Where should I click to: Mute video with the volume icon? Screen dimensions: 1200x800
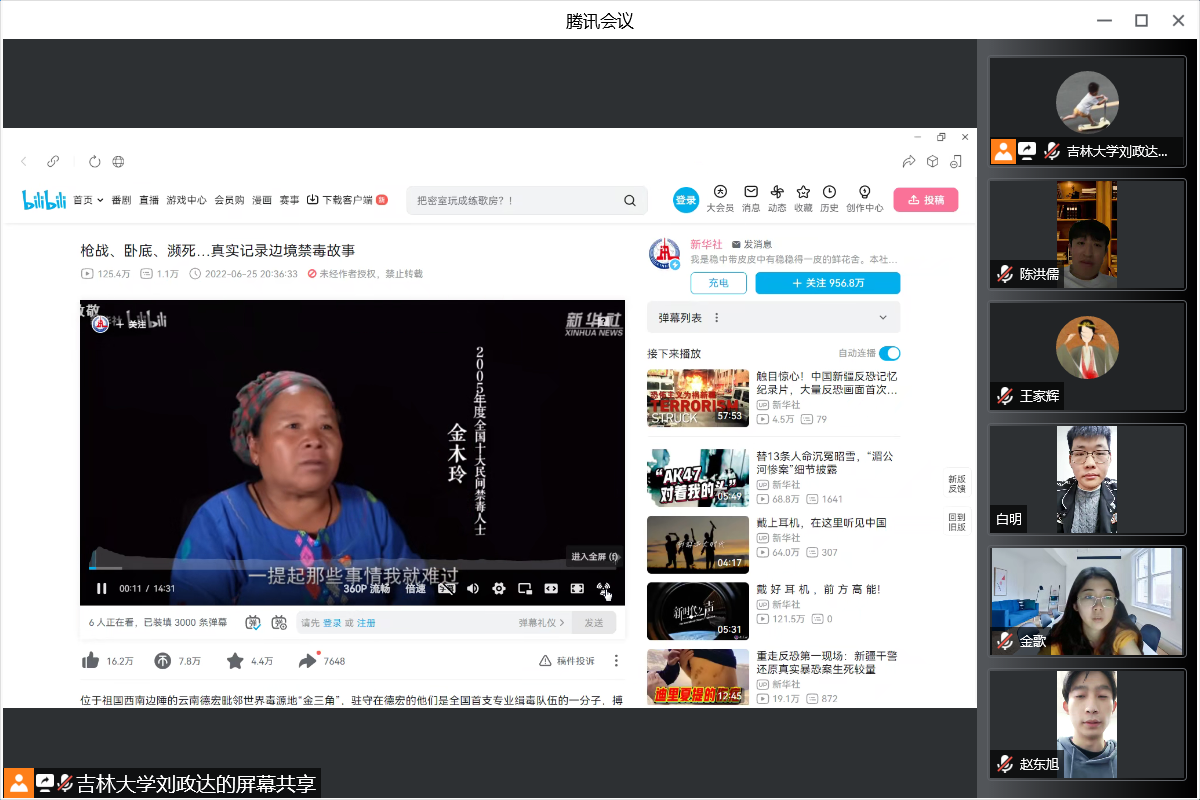pyautogui.click(x=473, y=589)
